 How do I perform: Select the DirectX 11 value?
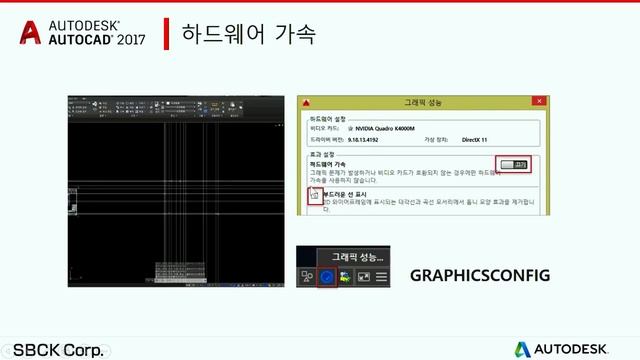click(x=474, y=140)
